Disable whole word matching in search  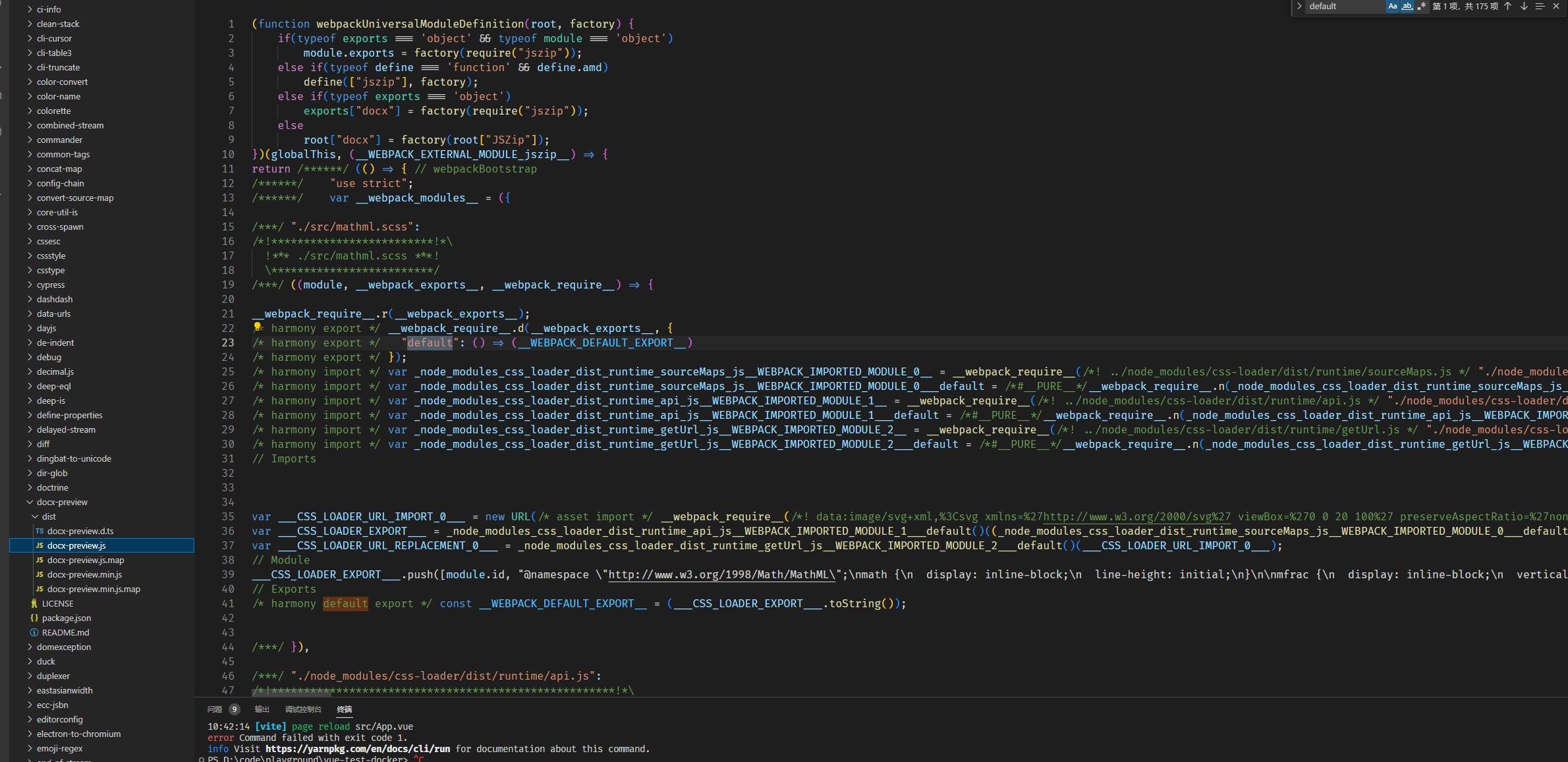point(1407,7)
